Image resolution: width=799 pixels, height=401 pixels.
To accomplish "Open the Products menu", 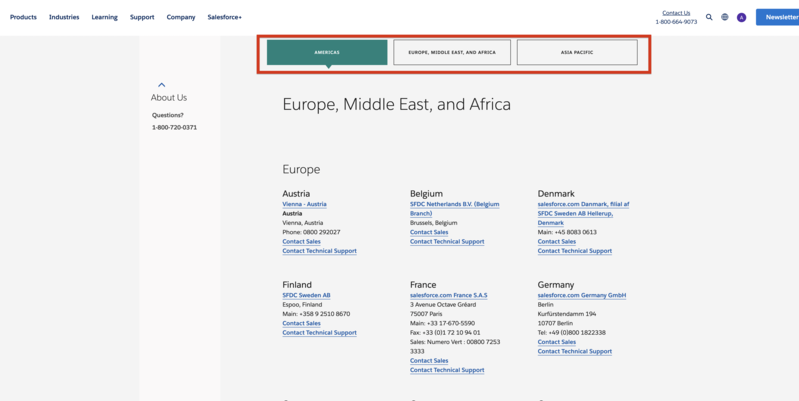I will point(23,17).
